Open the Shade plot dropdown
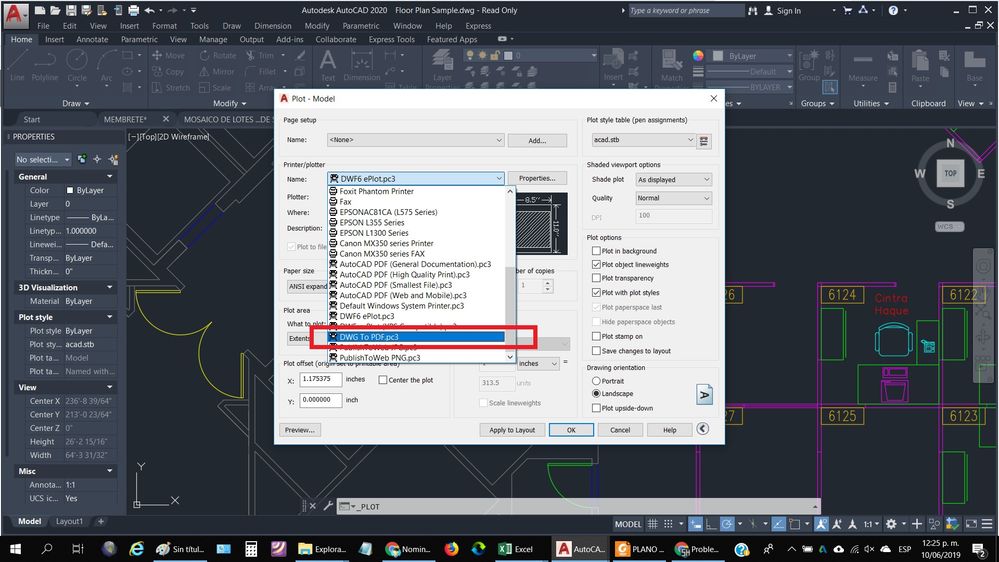This screenshot has height=562, width=999. pyautogui.click(x=673, y=180)
